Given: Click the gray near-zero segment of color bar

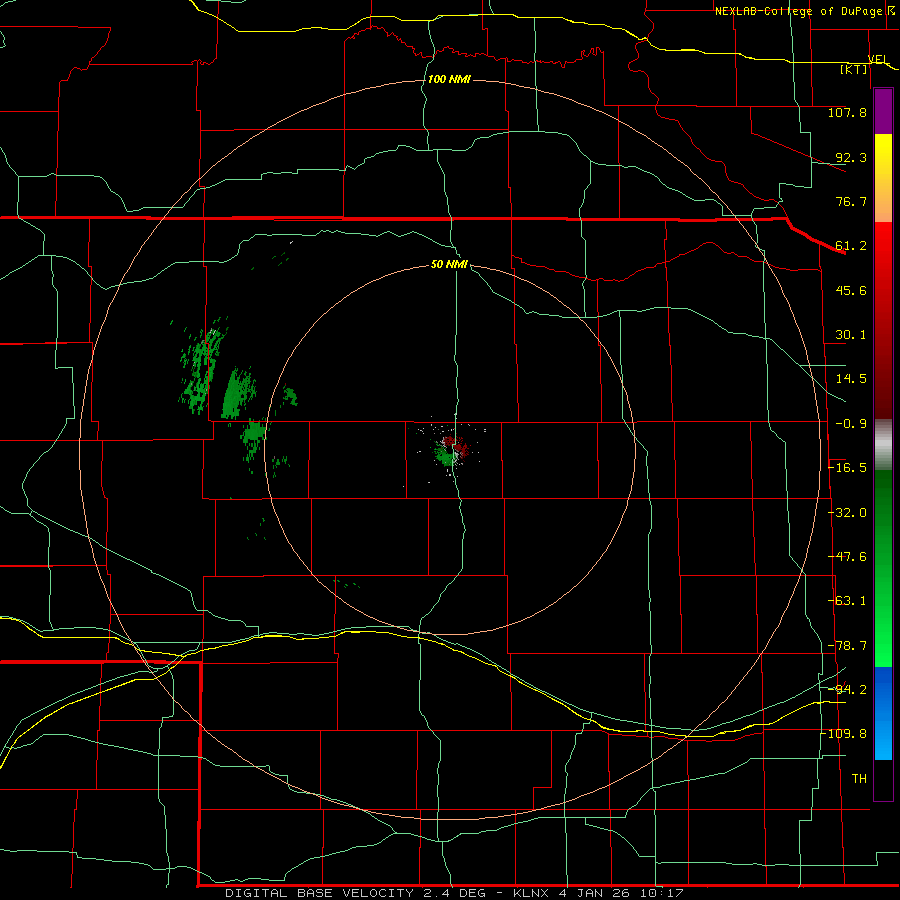Looking at the screenshot, I should pyautogui.click(x=883, y=445).
